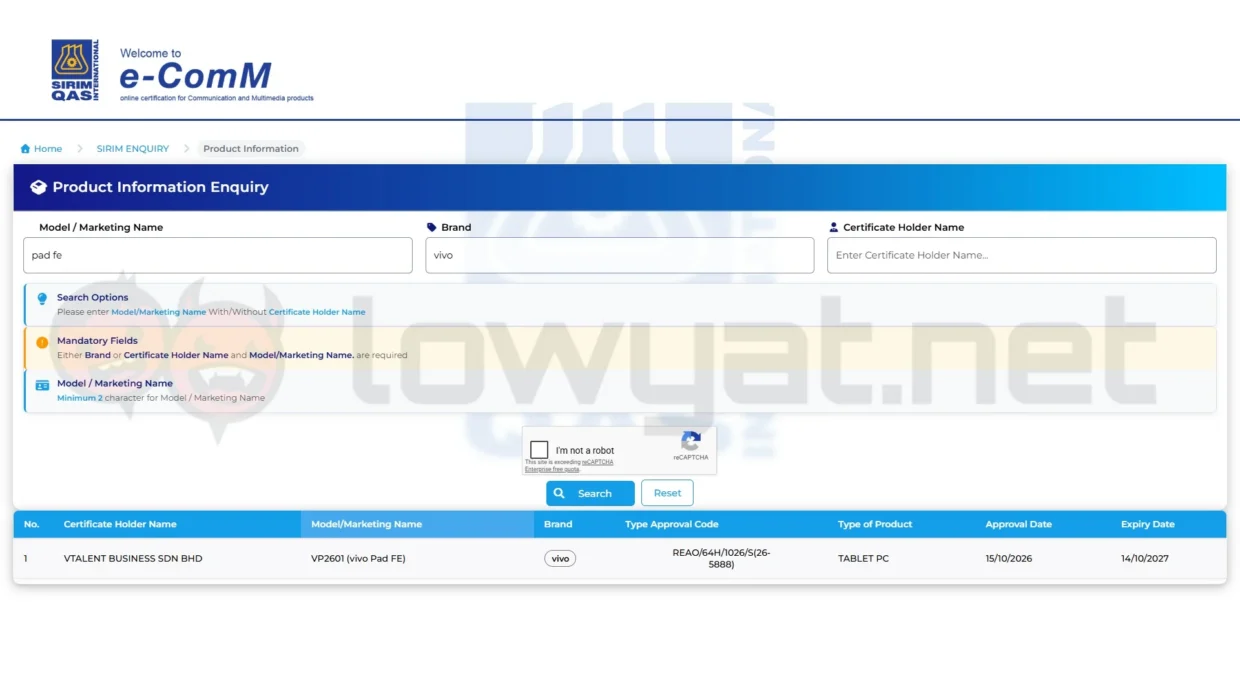This screenshot has height=698, width=1240.
Task: Open the Home breadcrumb link
Action: [41, 149]
